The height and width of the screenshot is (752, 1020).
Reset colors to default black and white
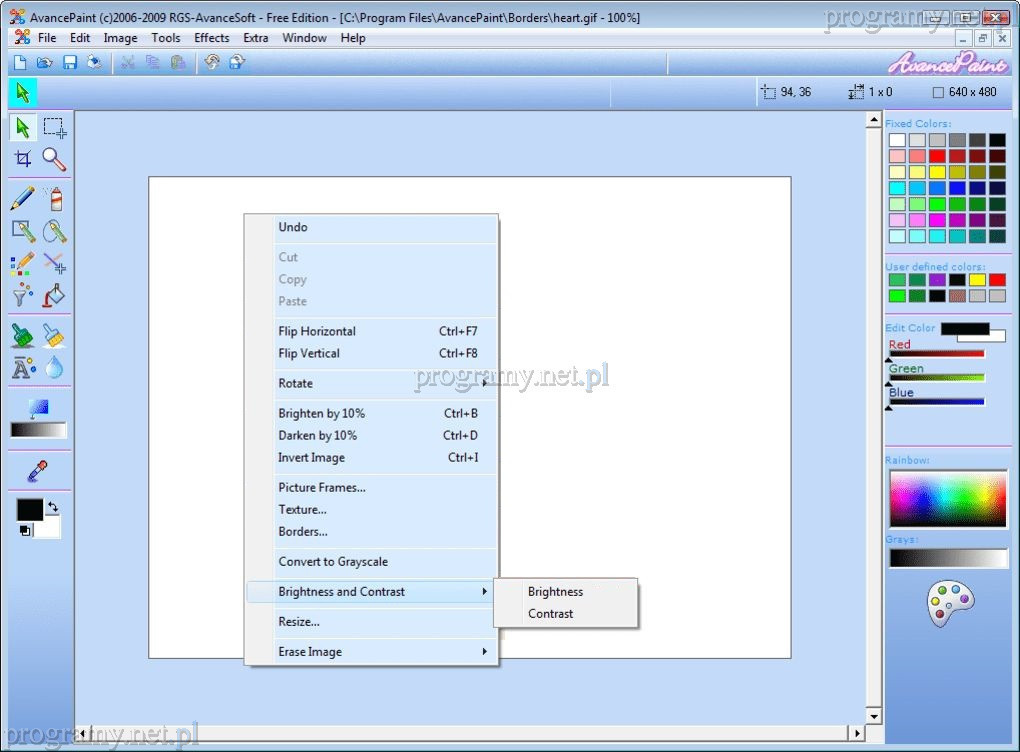point(24,530)
